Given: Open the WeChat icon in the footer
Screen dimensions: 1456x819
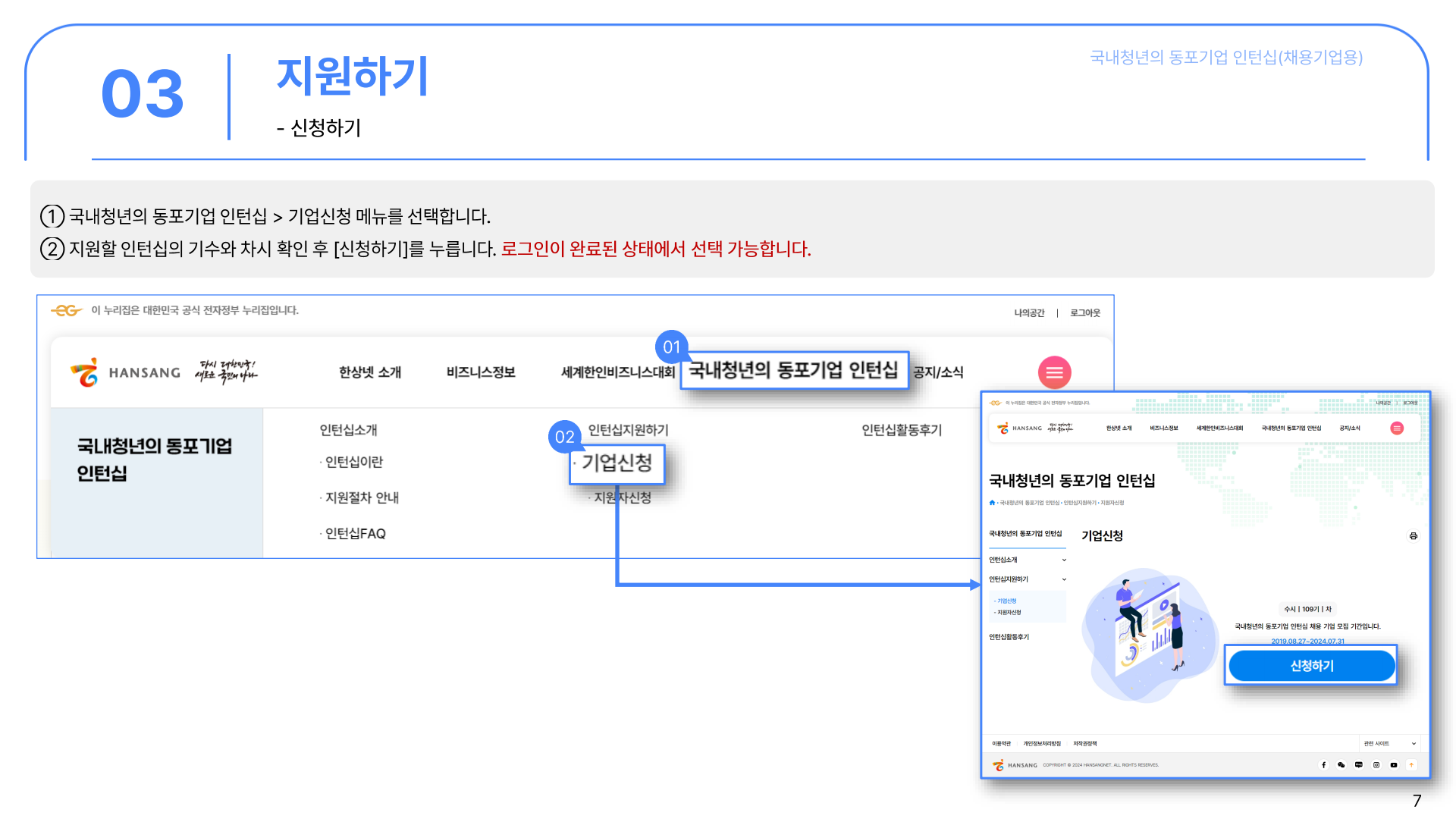Looking at the screenshot, I should (x=1341, y=765).
